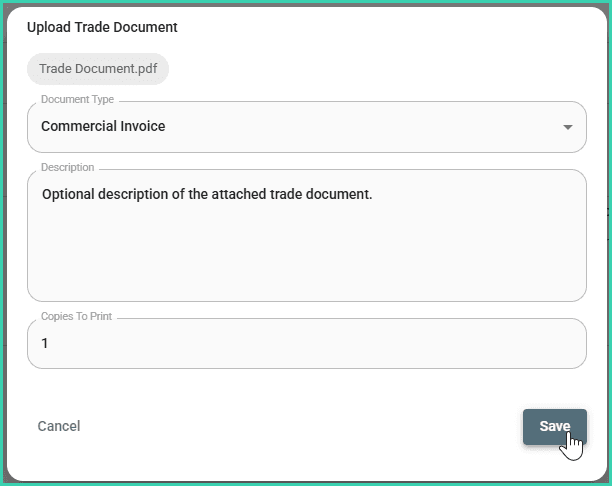612x486 pixels.
Task: Click the value 1 in Copies field
Action: 45,343
